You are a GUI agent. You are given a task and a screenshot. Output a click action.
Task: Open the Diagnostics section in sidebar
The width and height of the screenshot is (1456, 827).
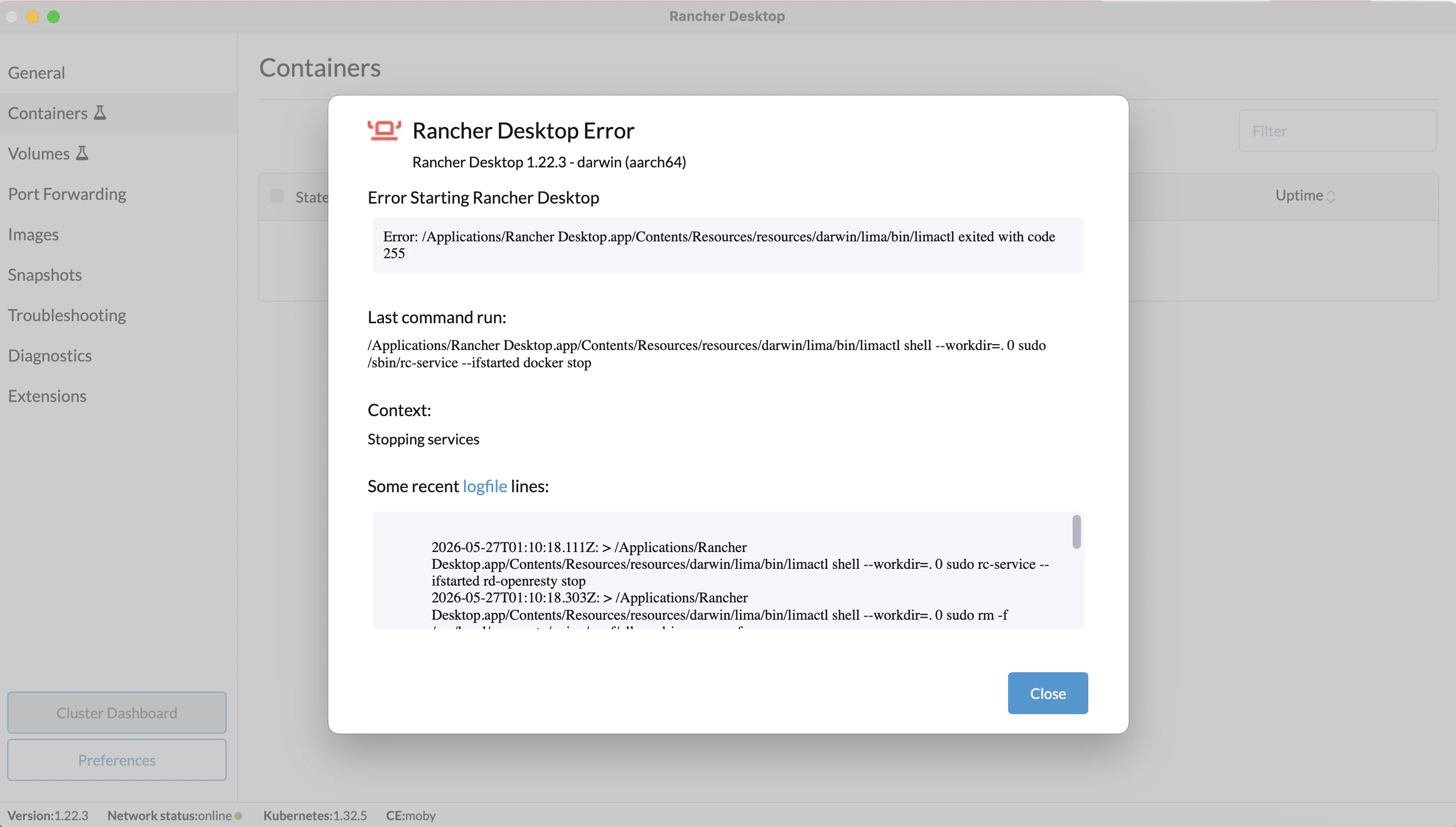click(x=119, y=355)
